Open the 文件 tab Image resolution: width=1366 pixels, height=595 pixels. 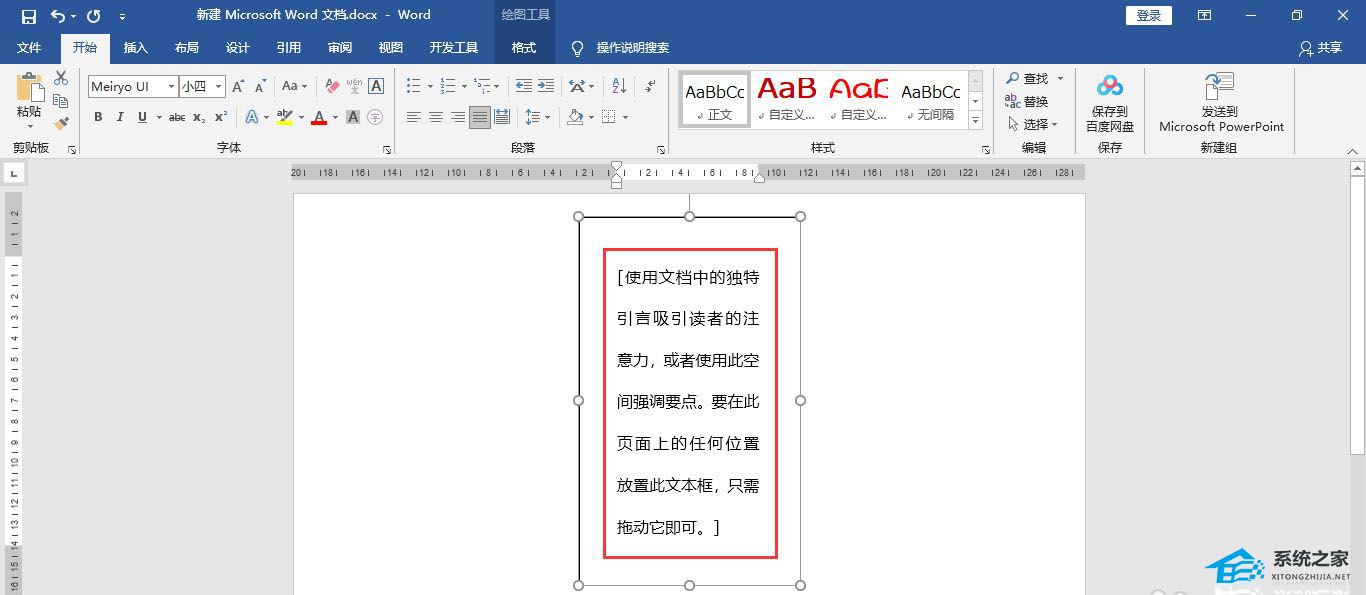(x=29, y=47)
